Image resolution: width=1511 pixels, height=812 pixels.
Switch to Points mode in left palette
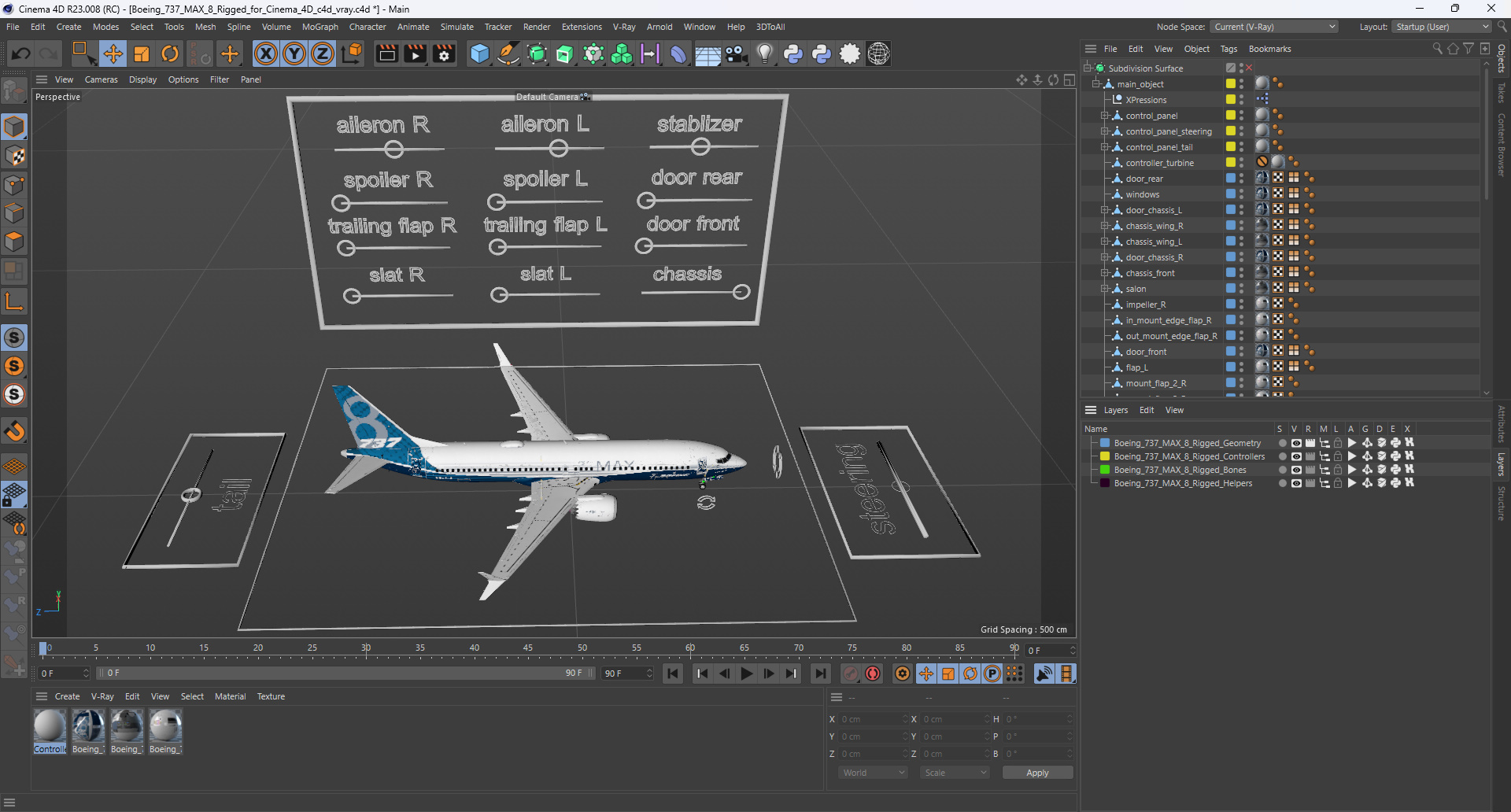click(14, 185)
